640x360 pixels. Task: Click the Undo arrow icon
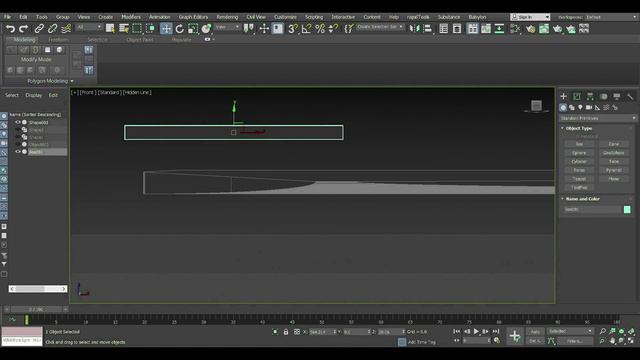tap(11, 29)
